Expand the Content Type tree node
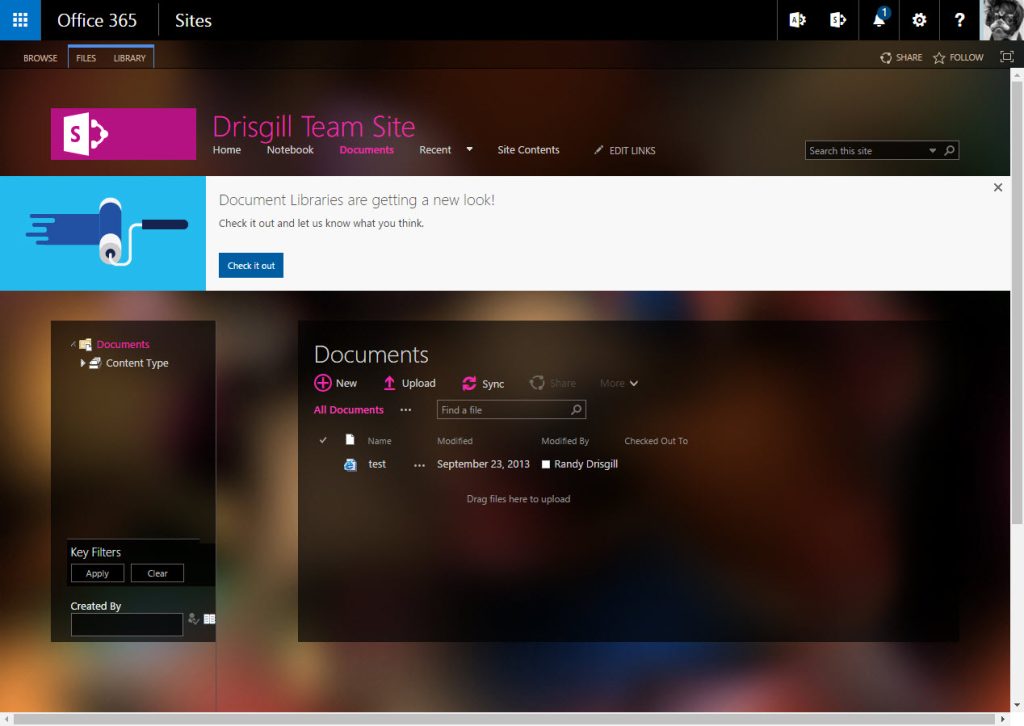 pyautogui.click(x=82, y=363)
